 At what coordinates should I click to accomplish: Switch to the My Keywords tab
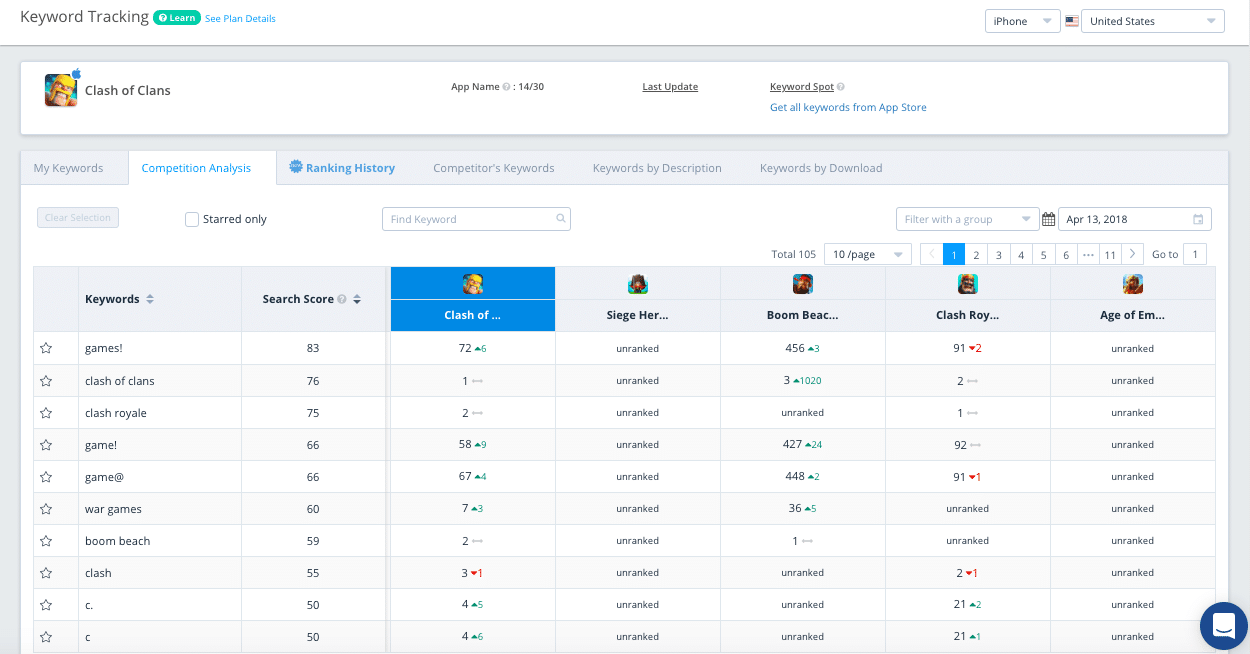pyautogui.click(x=68, y=168)
